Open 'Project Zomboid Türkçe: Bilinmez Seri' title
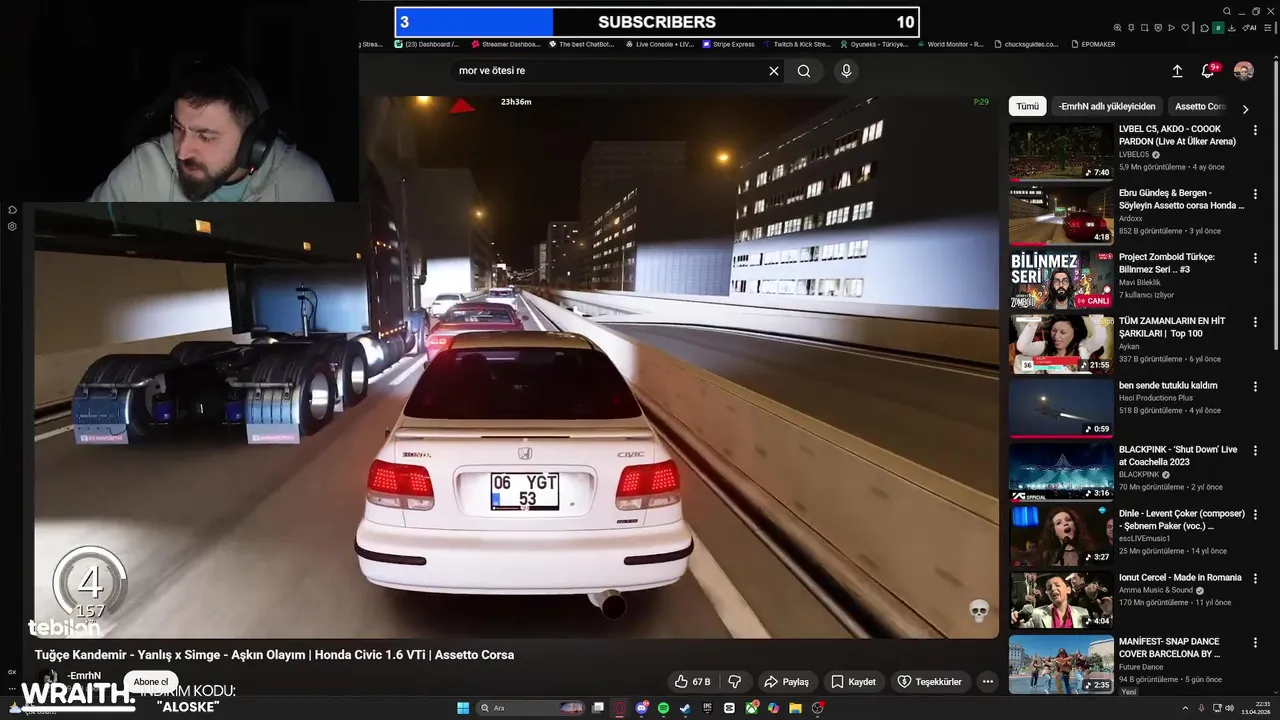 pyautogui.click(x=1167, y=263)
